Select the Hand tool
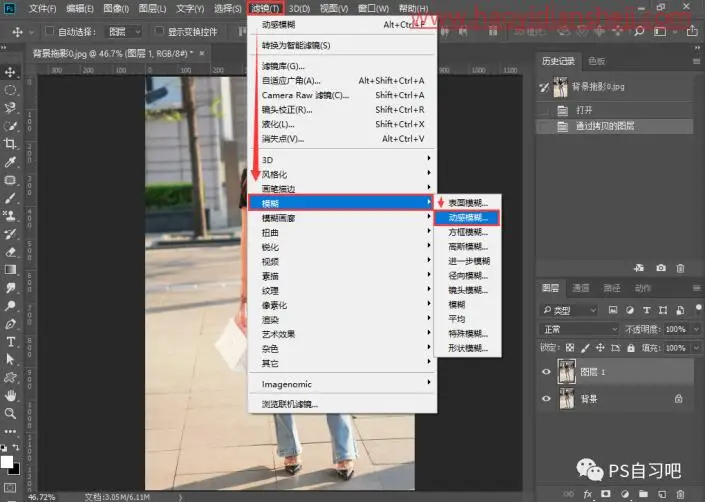Image resolution: width=705 pixels, height=502 pixels. point(10,395)
